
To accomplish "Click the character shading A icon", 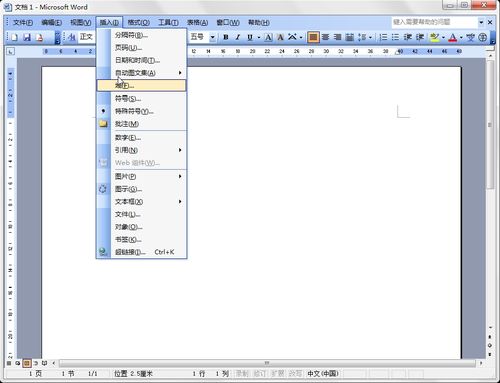I will tap(280, 37).
